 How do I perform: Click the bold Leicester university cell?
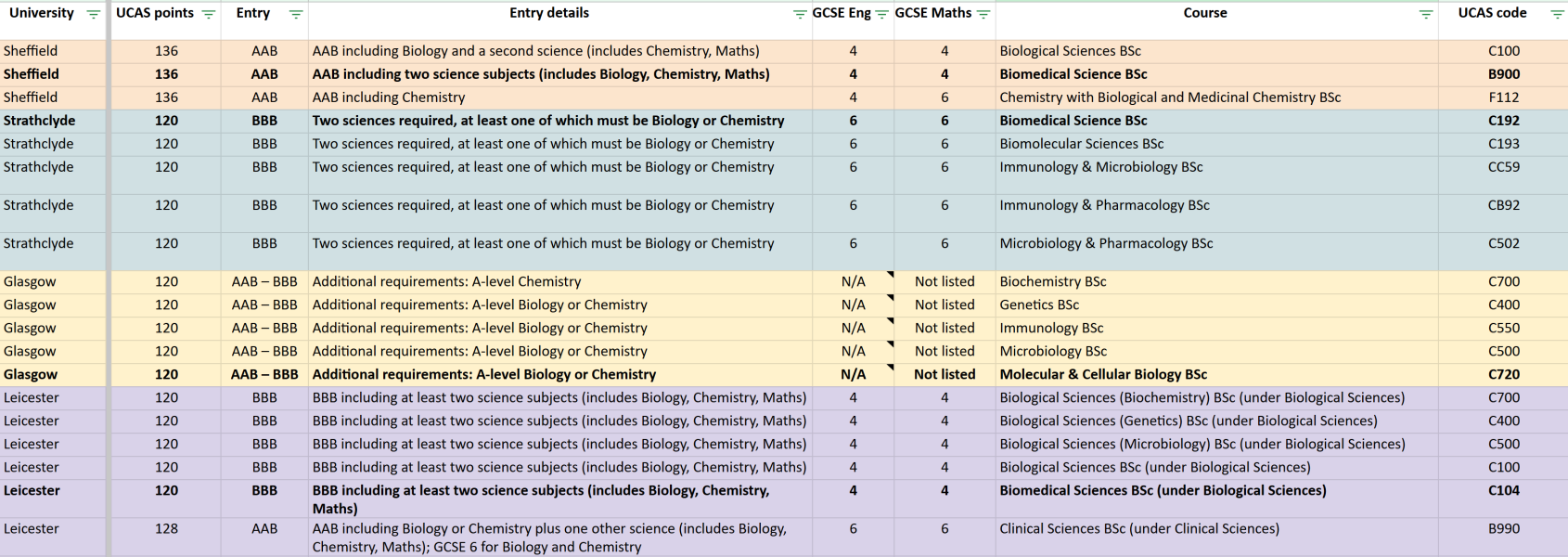(53, 499)
